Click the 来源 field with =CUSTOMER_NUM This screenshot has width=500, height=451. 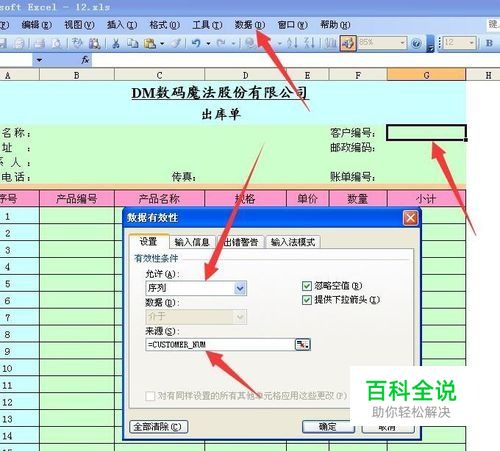click(220, 344)
